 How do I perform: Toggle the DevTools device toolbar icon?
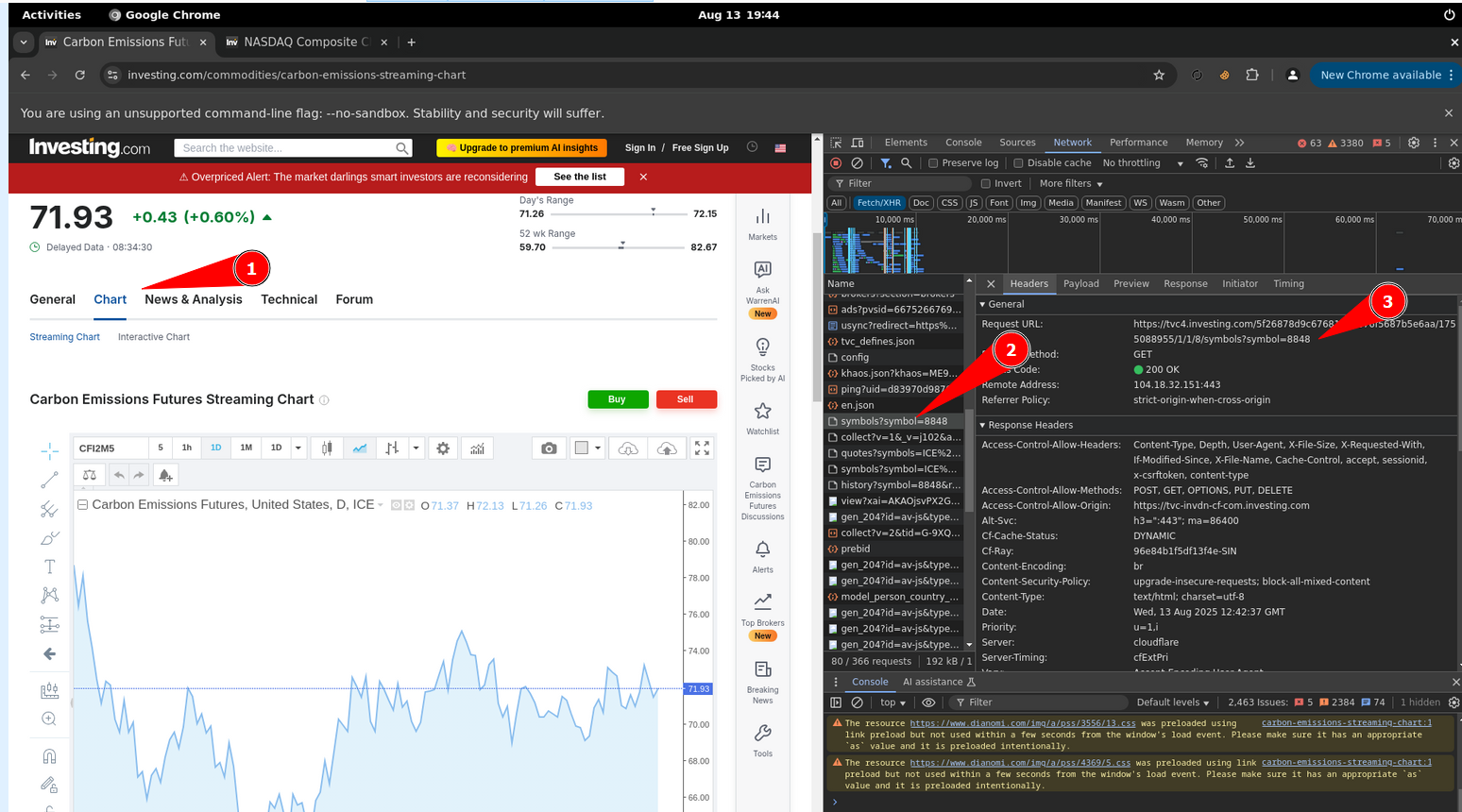tap(858, 143)
